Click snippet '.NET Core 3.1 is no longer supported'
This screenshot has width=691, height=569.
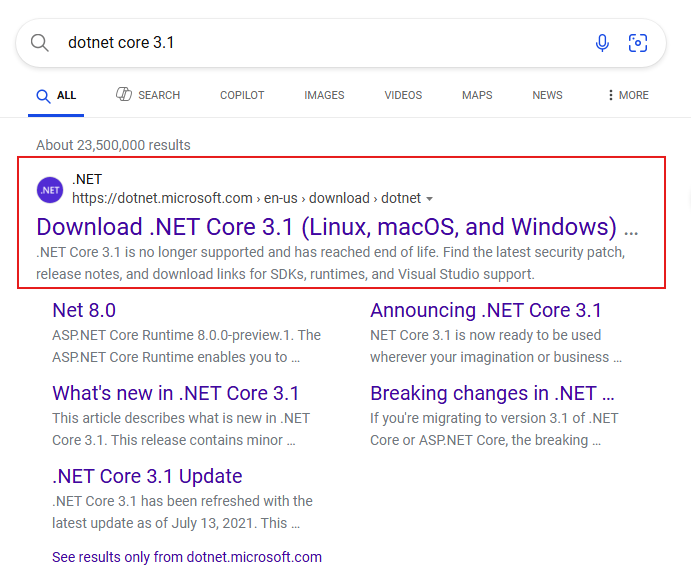pos(331,263)
